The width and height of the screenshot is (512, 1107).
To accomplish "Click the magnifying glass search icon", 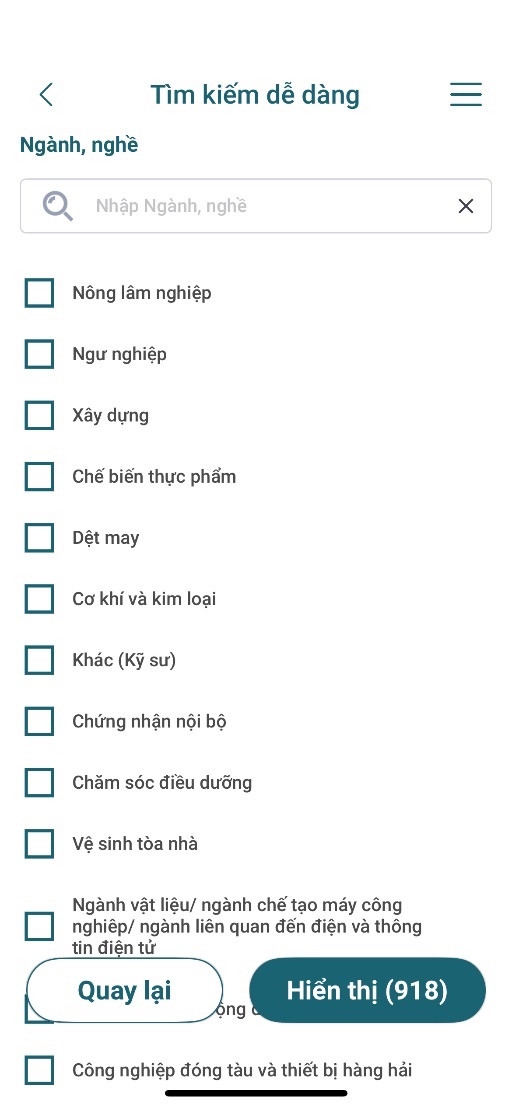I will (57, 206).
